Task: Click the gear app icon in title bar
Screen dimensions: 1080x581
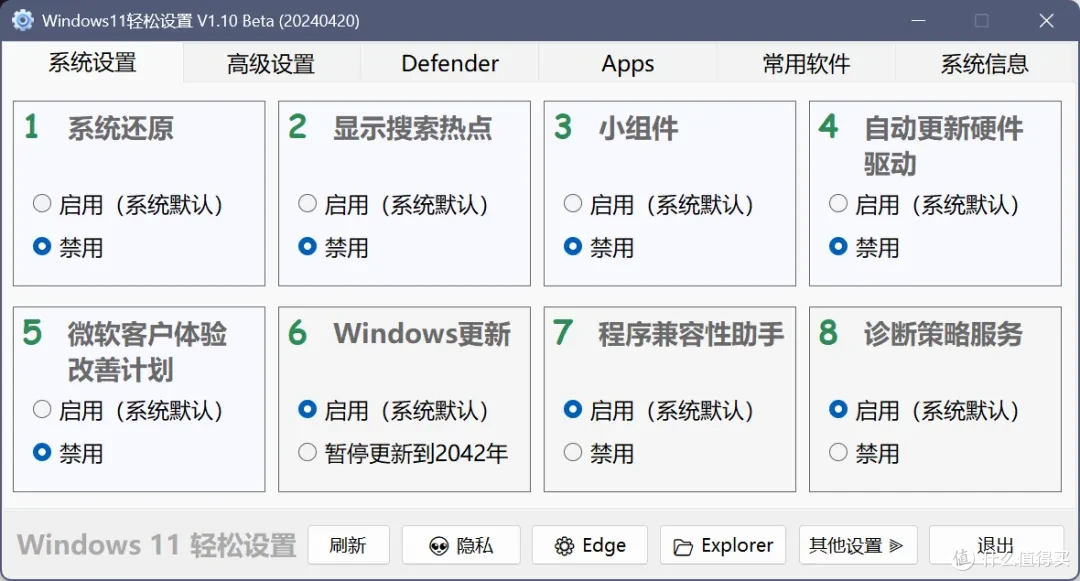Action: (x=23, y=21)
